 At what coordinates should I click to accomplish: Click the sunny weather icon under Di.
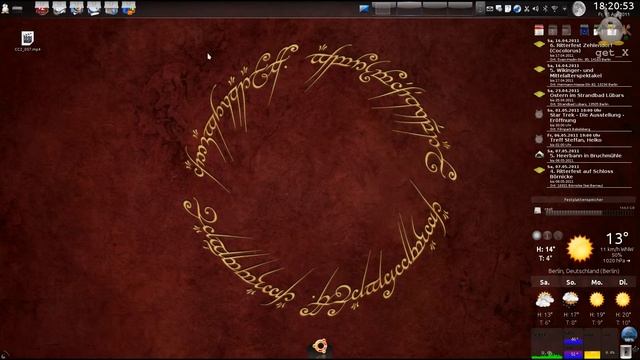tap(623, 300)
